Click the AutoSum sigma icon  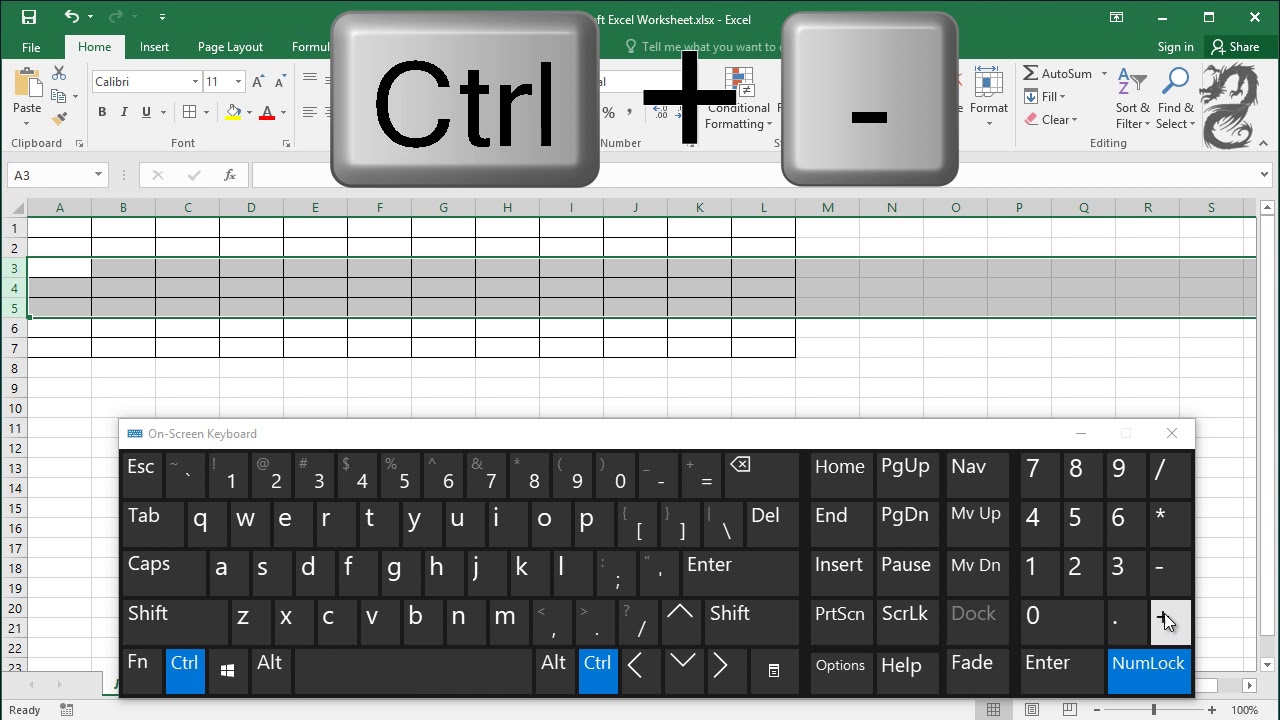[1030, 73]
